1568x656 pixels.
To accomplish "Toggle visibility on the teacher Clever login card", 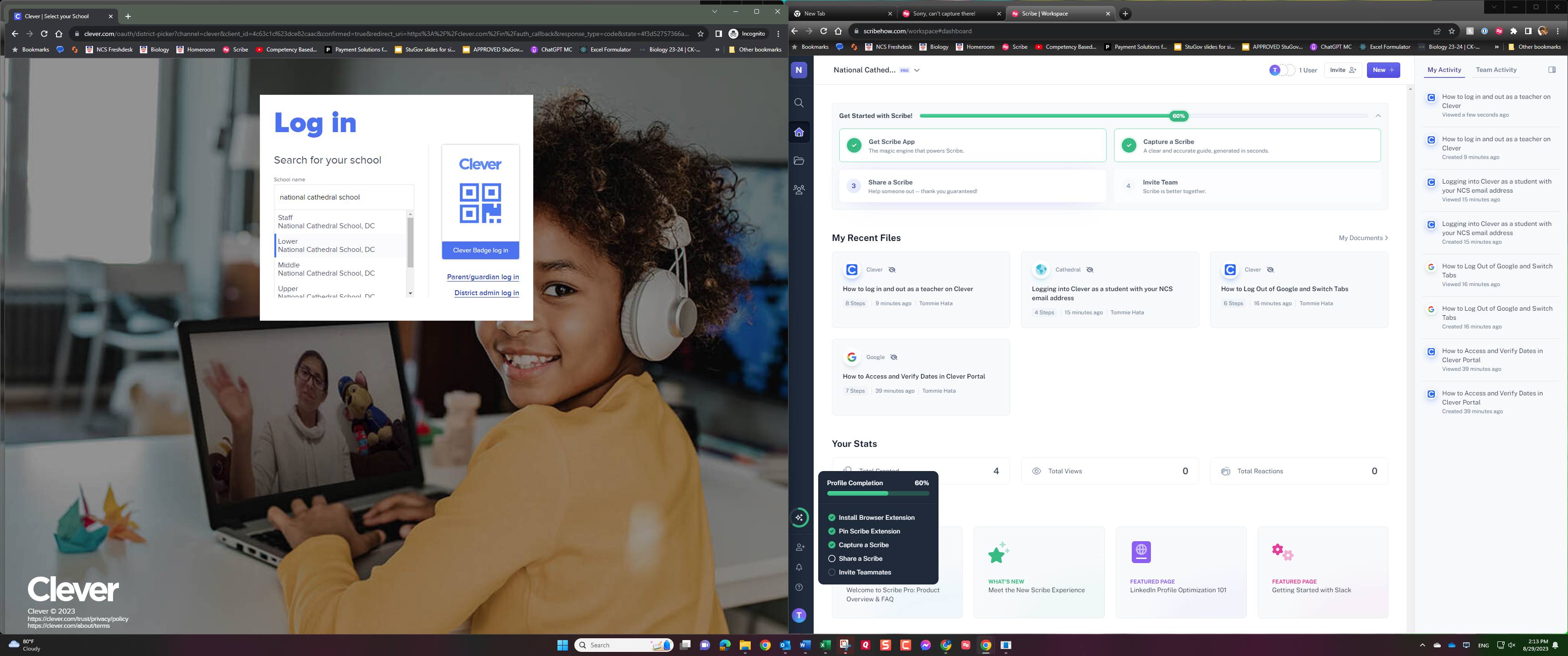I will (892, 270).
